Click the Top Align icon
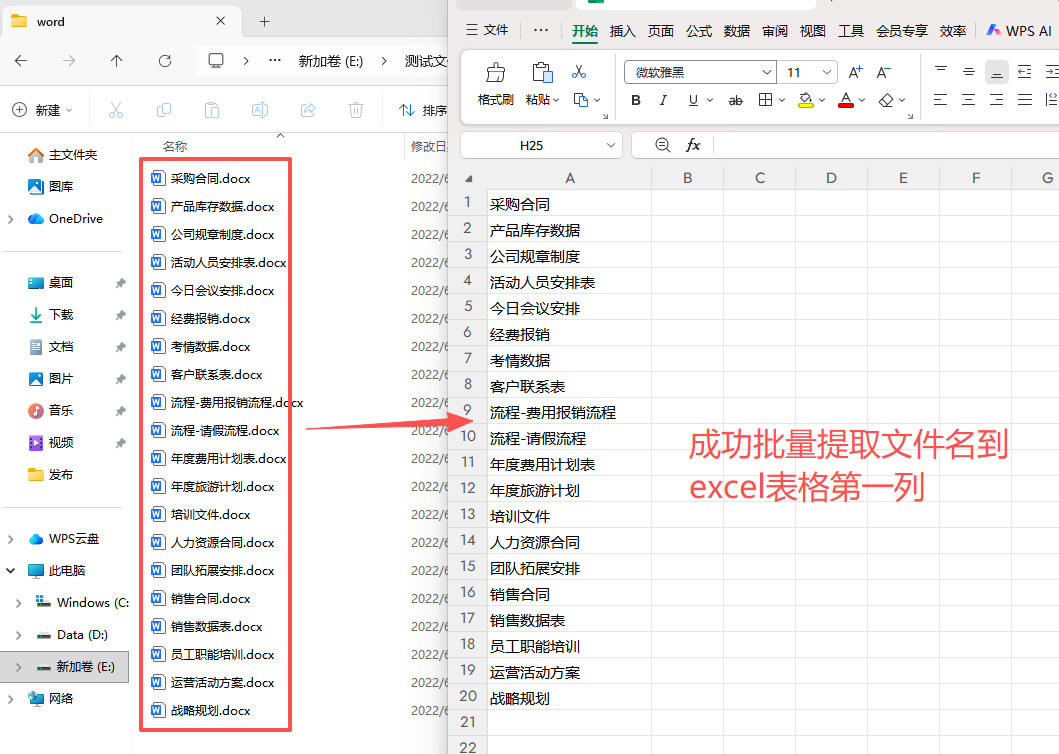Screen dimensions: 1059x754 click(x=940, y=70)
